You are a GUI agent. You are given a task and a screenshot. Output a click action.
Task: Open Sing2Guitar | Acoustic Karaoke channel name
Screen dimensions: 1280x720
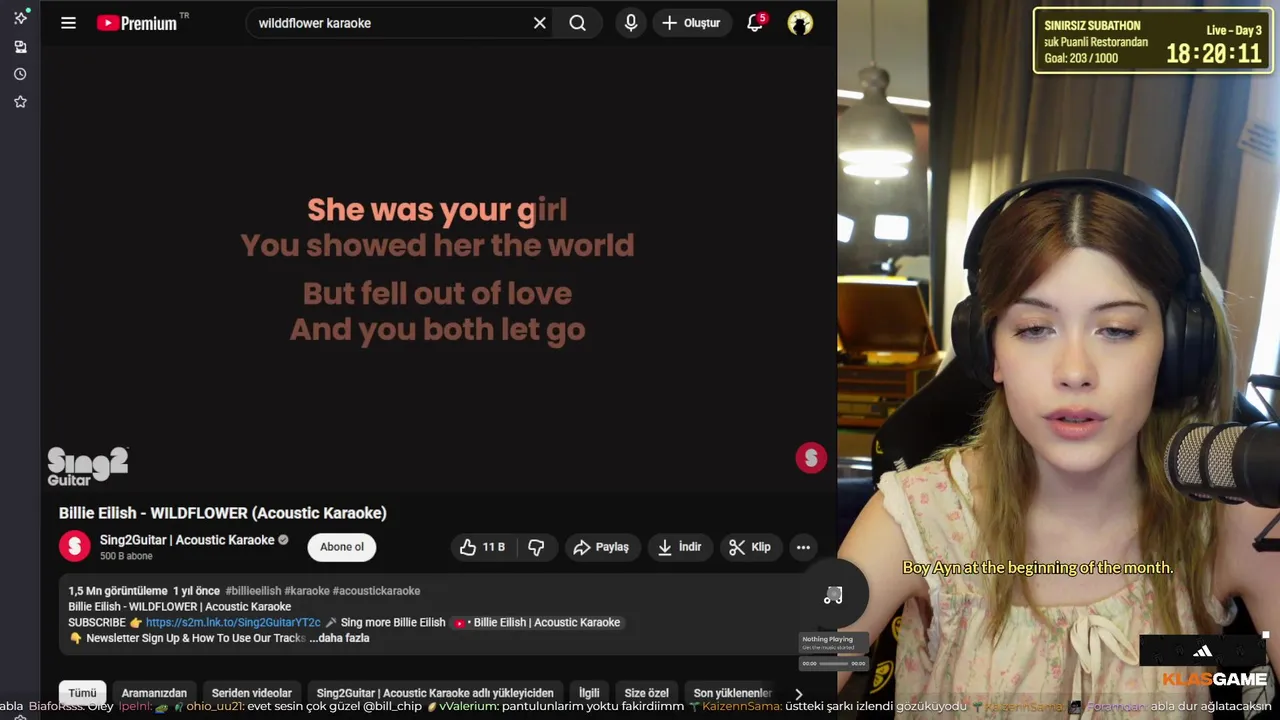[x=187, y=540]
